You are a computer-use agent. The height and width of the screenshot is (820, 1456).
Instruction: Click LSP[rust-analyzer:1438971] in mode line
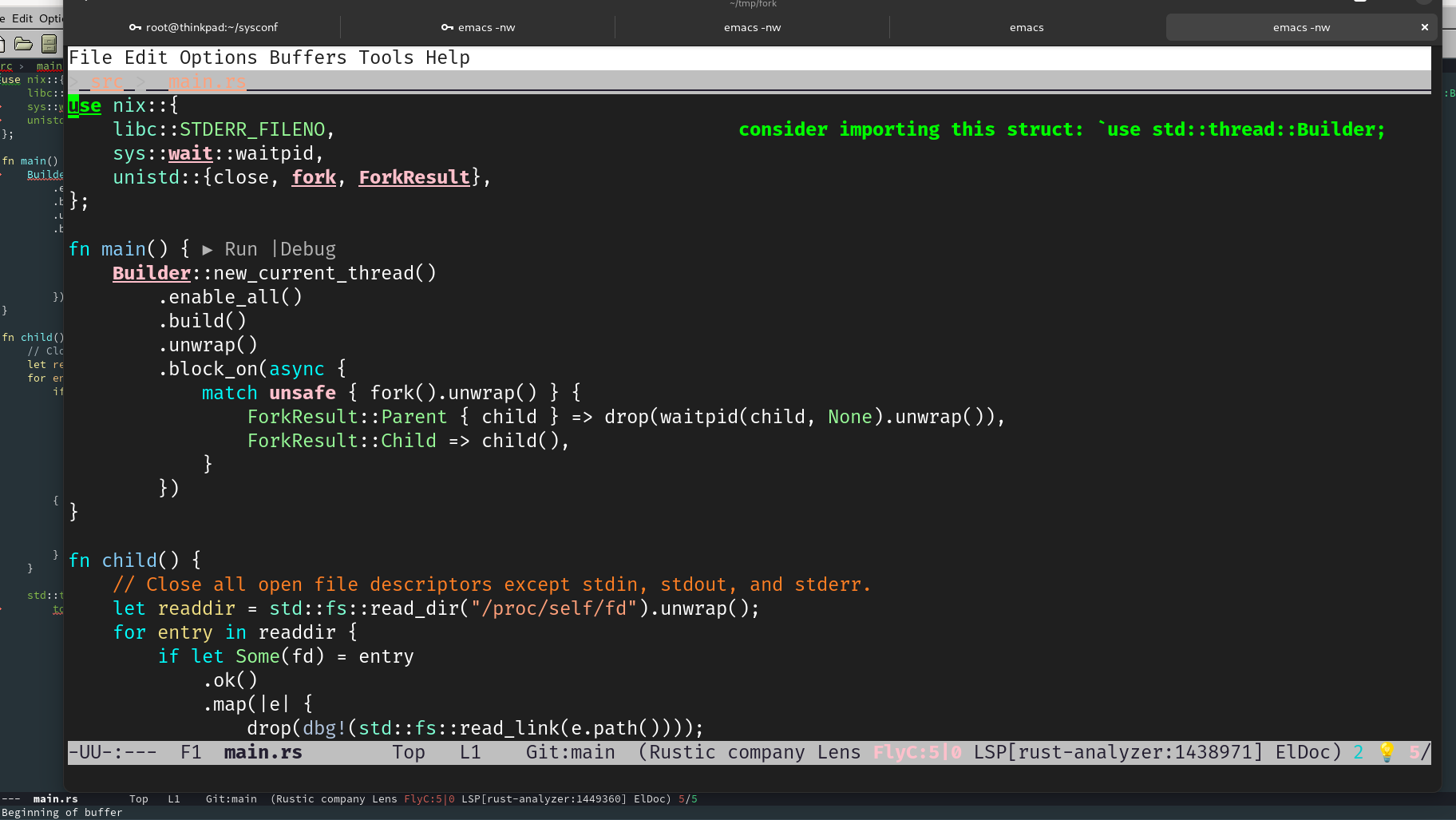coord(1118,752)
